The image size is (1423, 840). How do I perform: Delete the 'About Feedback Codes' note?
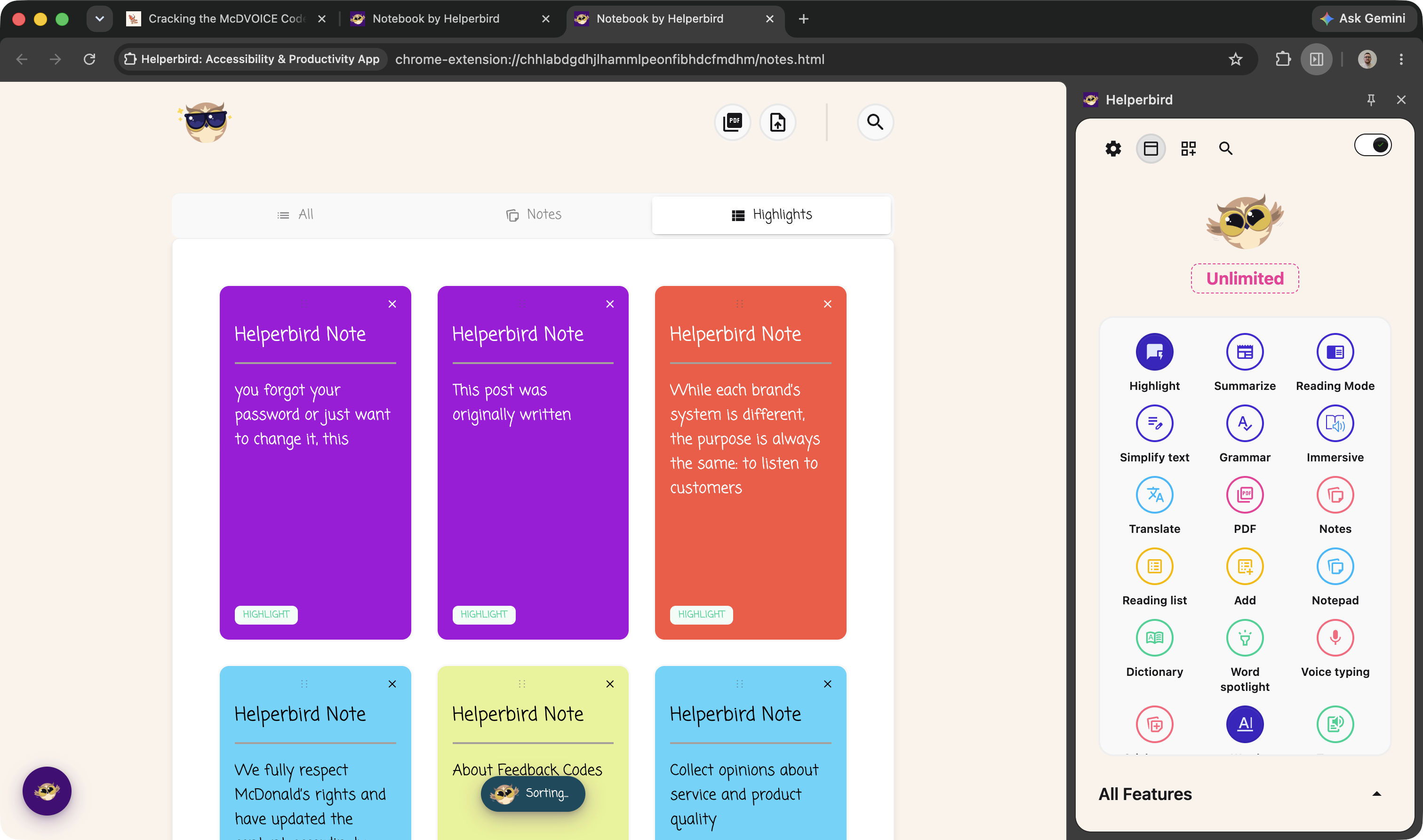pyautogui.click(x=610, y=684)
